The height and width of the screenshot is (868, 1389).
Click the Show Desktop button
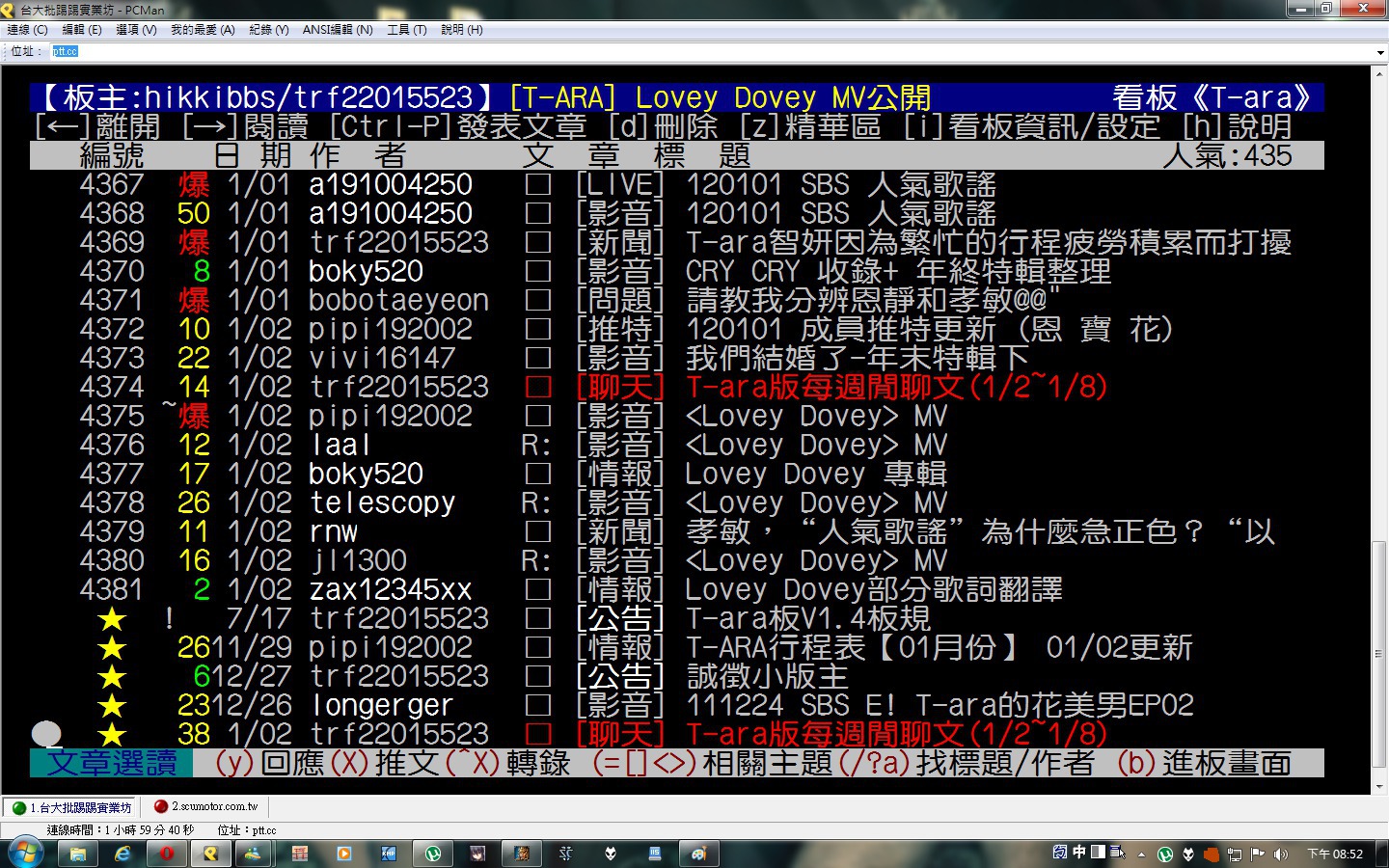click(1382, 854)
